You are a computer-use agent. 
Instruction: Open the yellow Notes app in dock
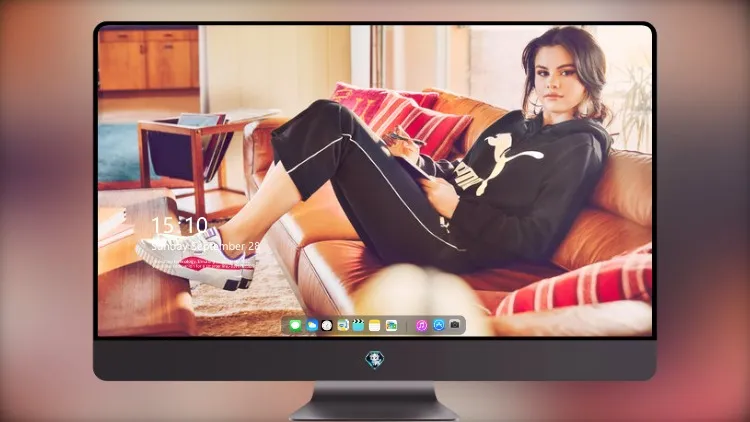375,325
